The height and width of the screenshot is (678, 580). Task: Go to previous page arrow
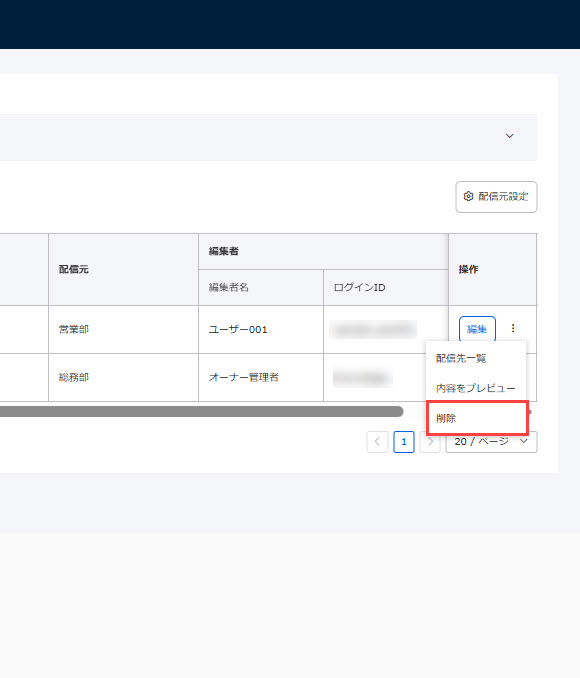pos(377,441)
